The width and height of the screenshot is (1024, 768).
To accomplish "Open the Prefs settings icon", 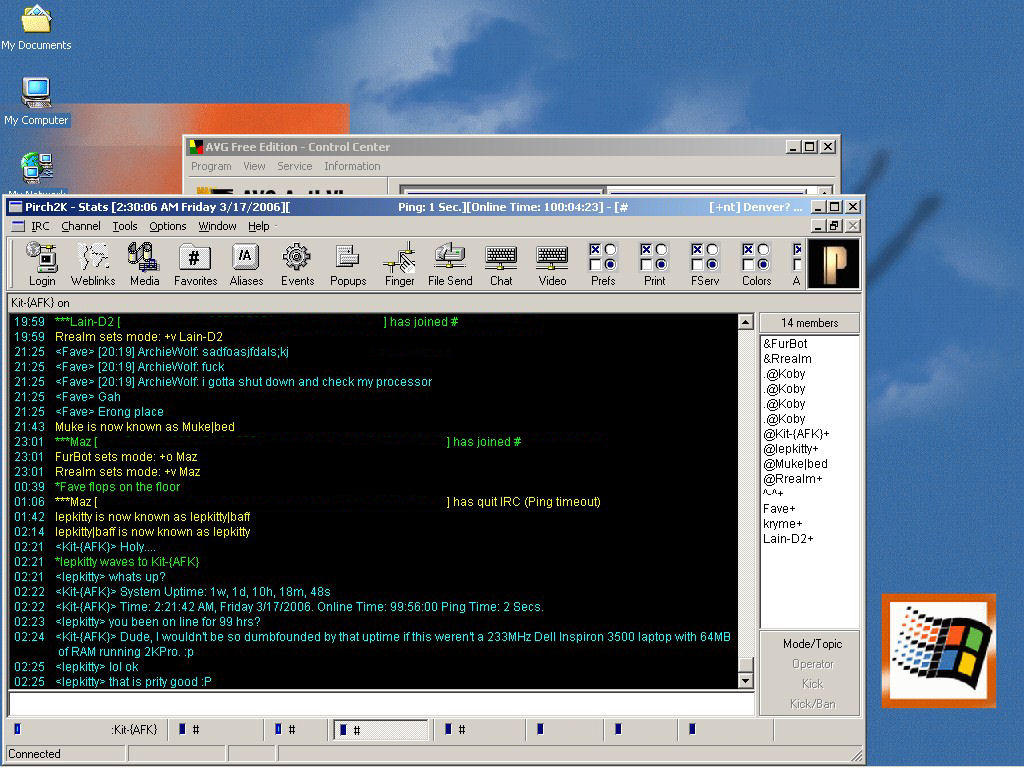I will click(603, 265).
